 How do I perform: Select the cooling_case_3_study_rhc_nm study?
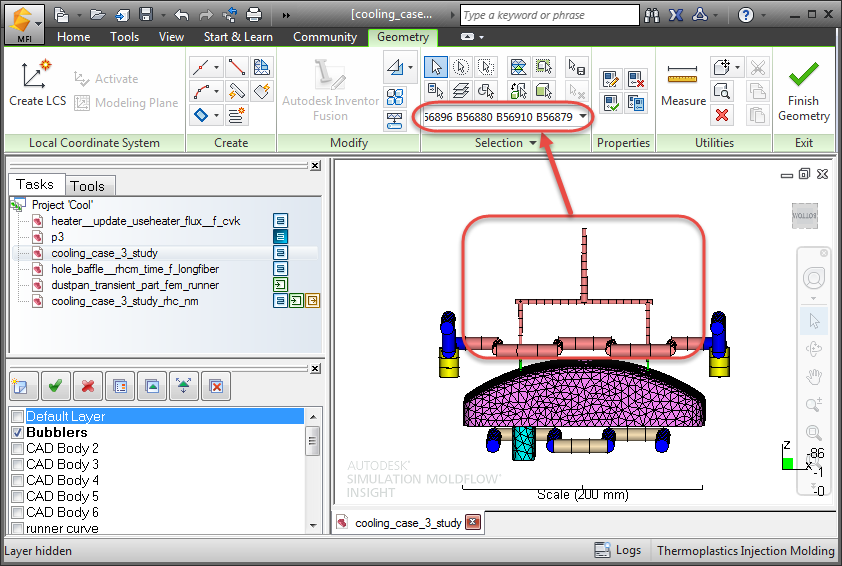(x=125, y=301)
